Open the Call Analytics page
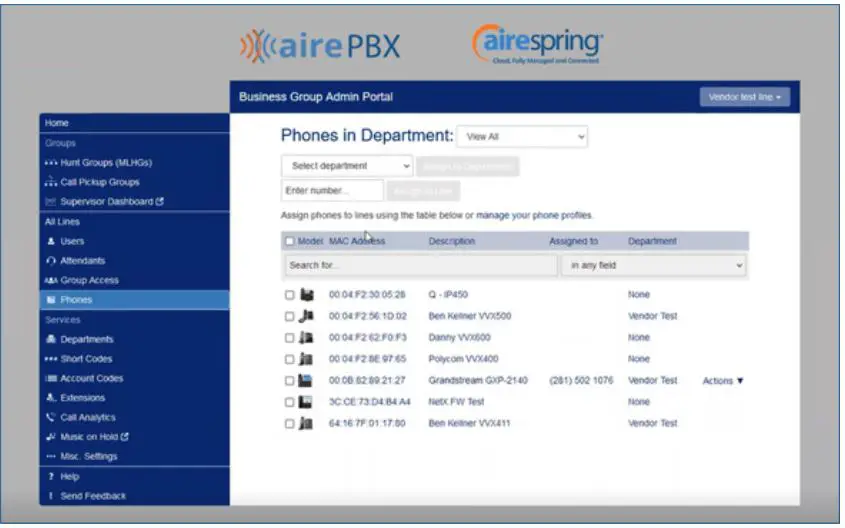The height and width of the screenshot is (528, 845). coord(88,417)
